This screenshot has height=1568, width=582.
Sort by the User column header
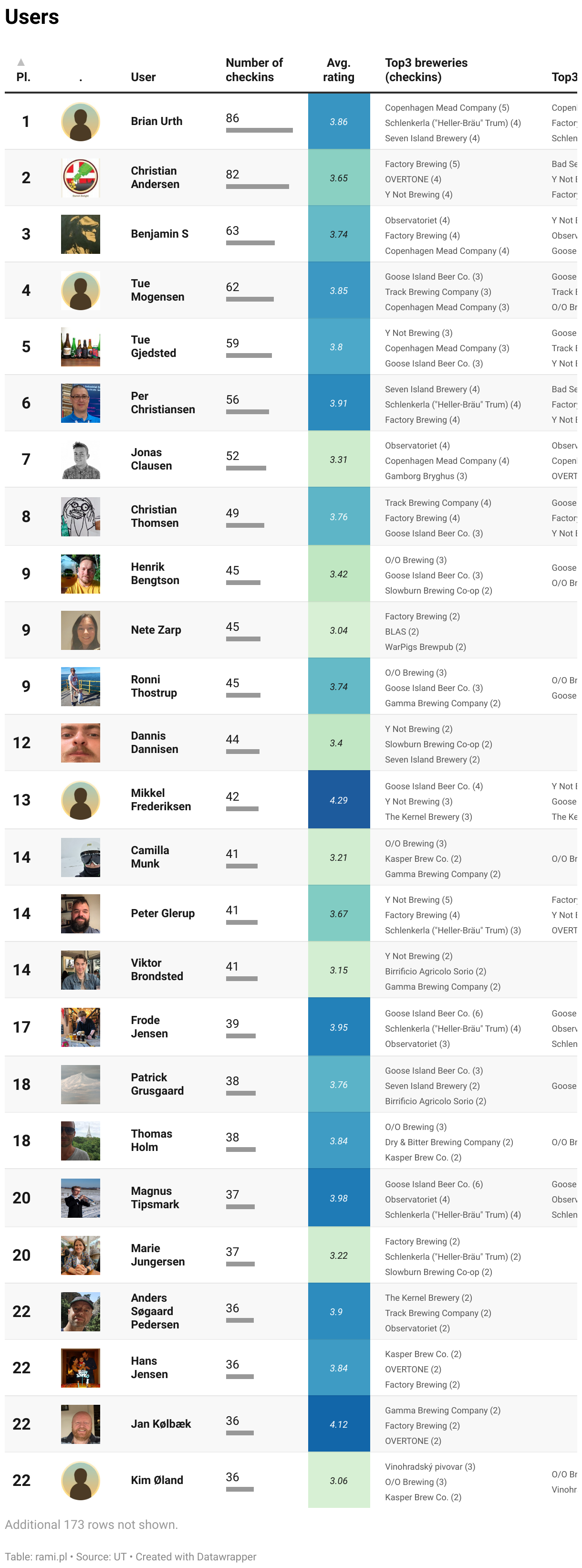click(x=143, y=77)
